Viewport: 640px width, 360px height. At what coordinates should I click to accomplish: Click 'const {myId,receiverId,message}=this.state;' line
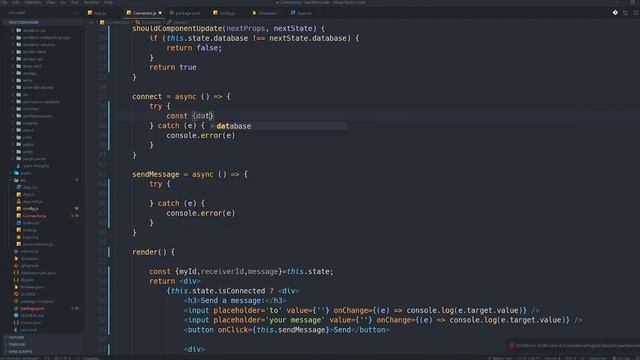click(241, 272)
